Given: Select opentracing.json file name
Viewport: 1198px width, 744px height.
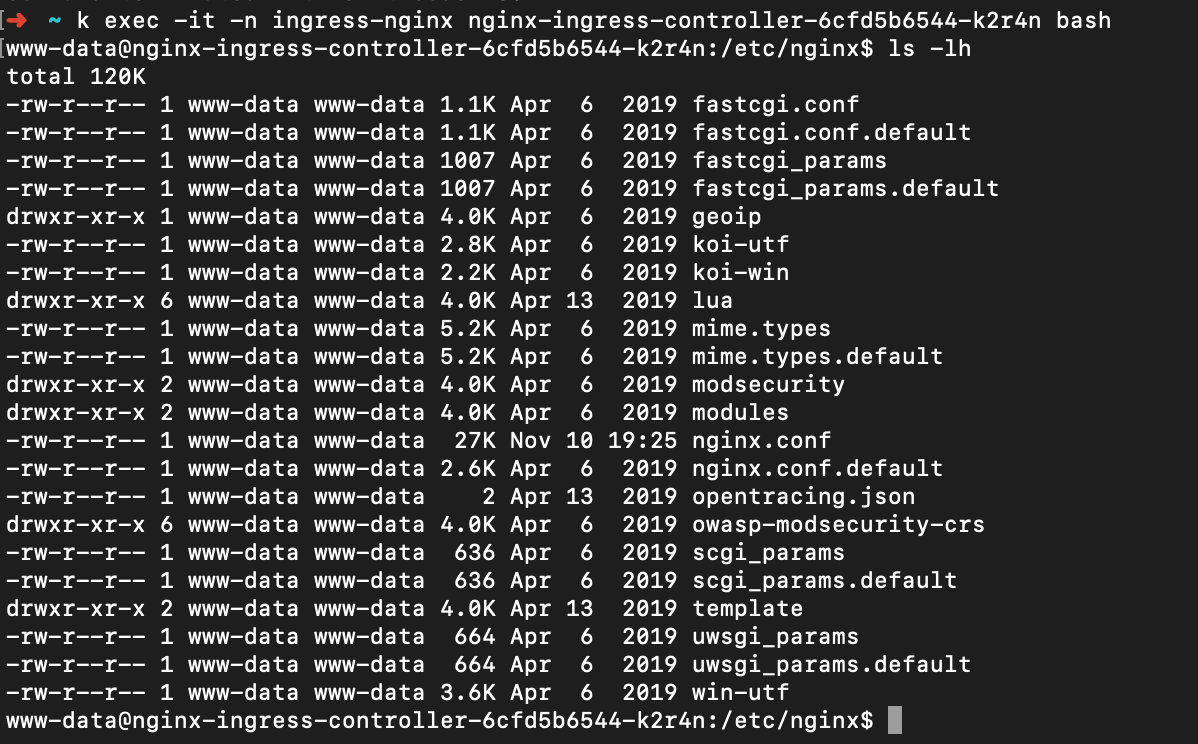Looking at the screenshot, I should coord(803,496).
